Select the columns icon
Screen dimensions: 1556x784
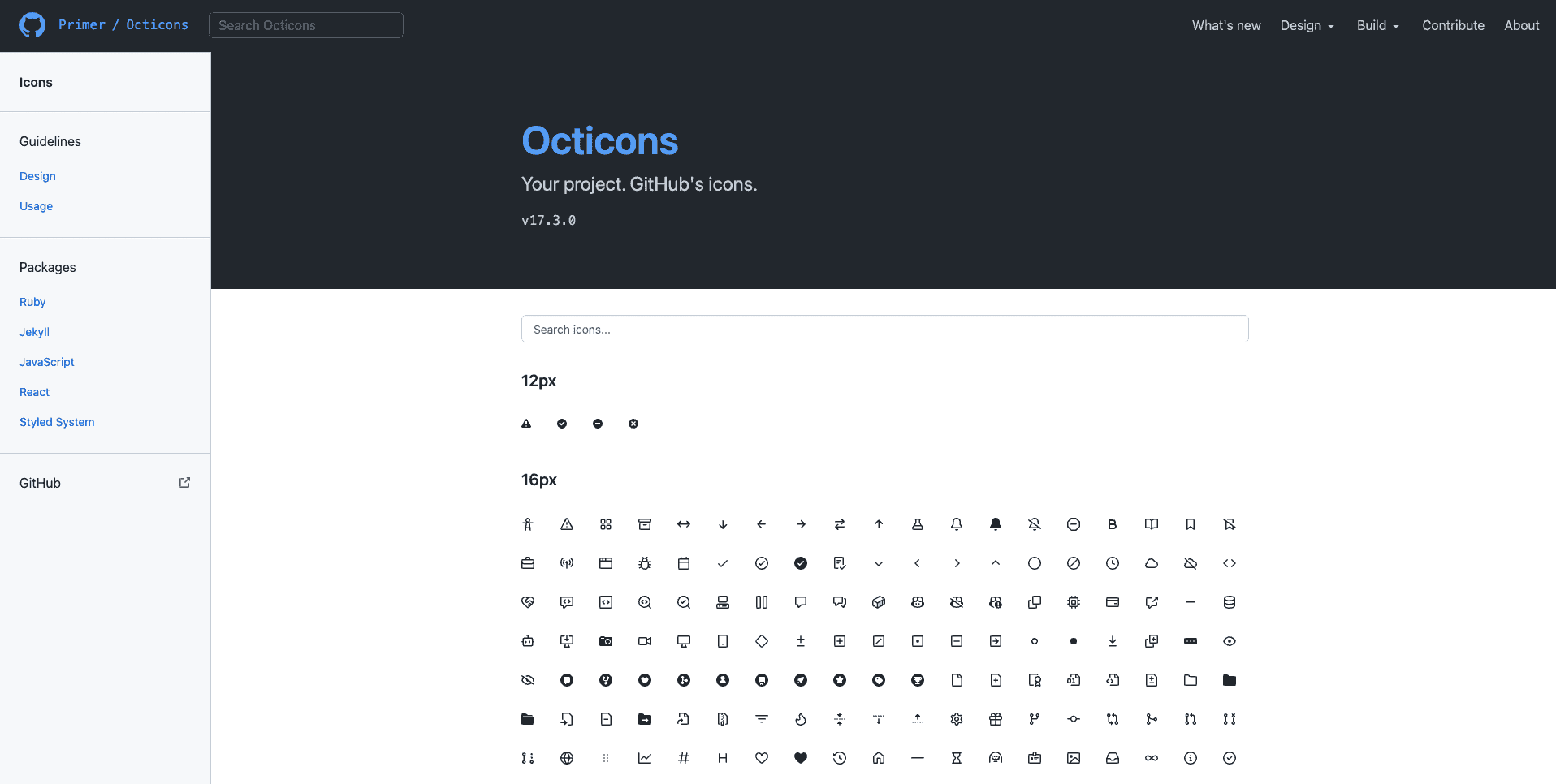(762, 602)
